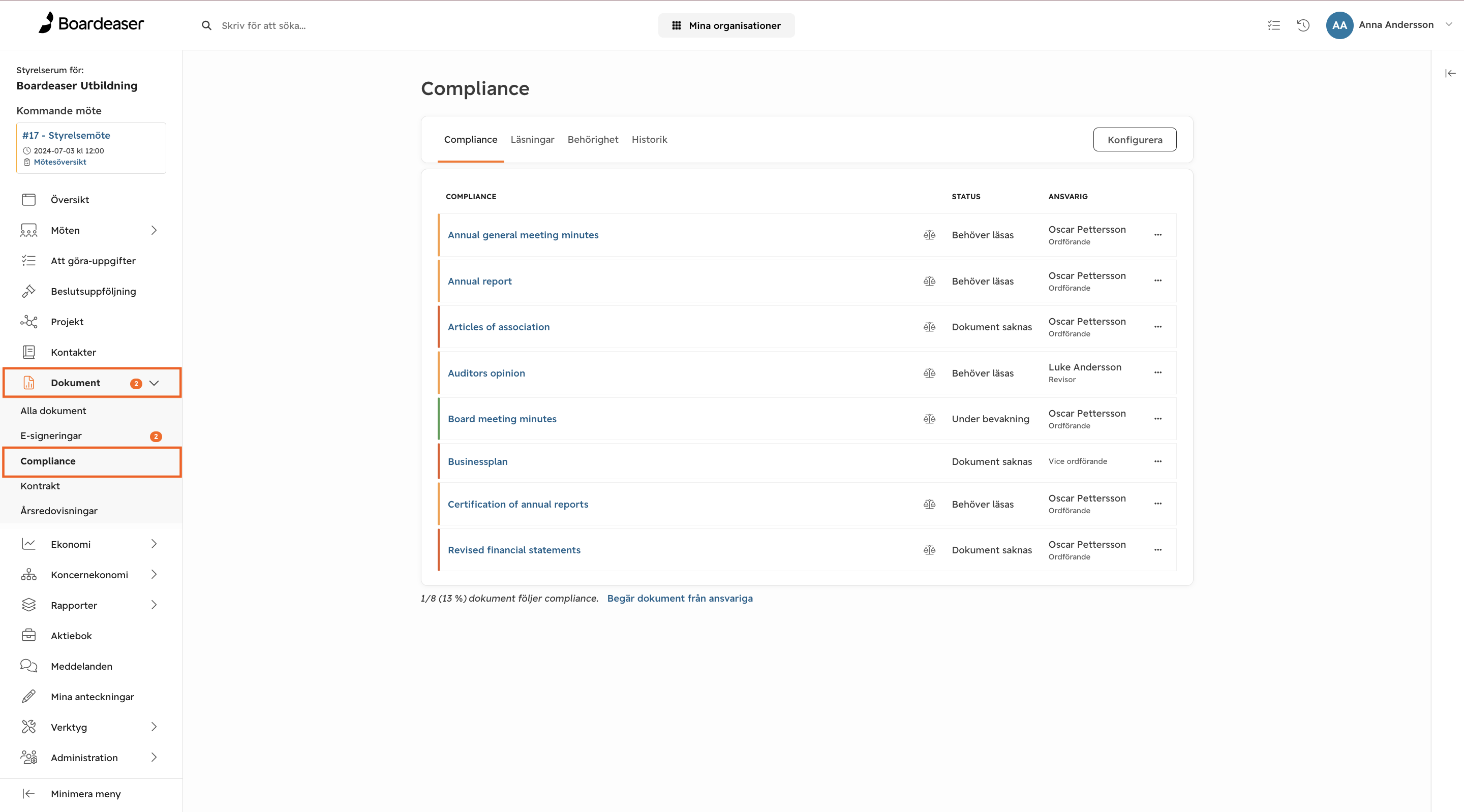Screen dimensions: 1464x812
Task: Open the history clock icon in header
Action: click(1303, 25)
